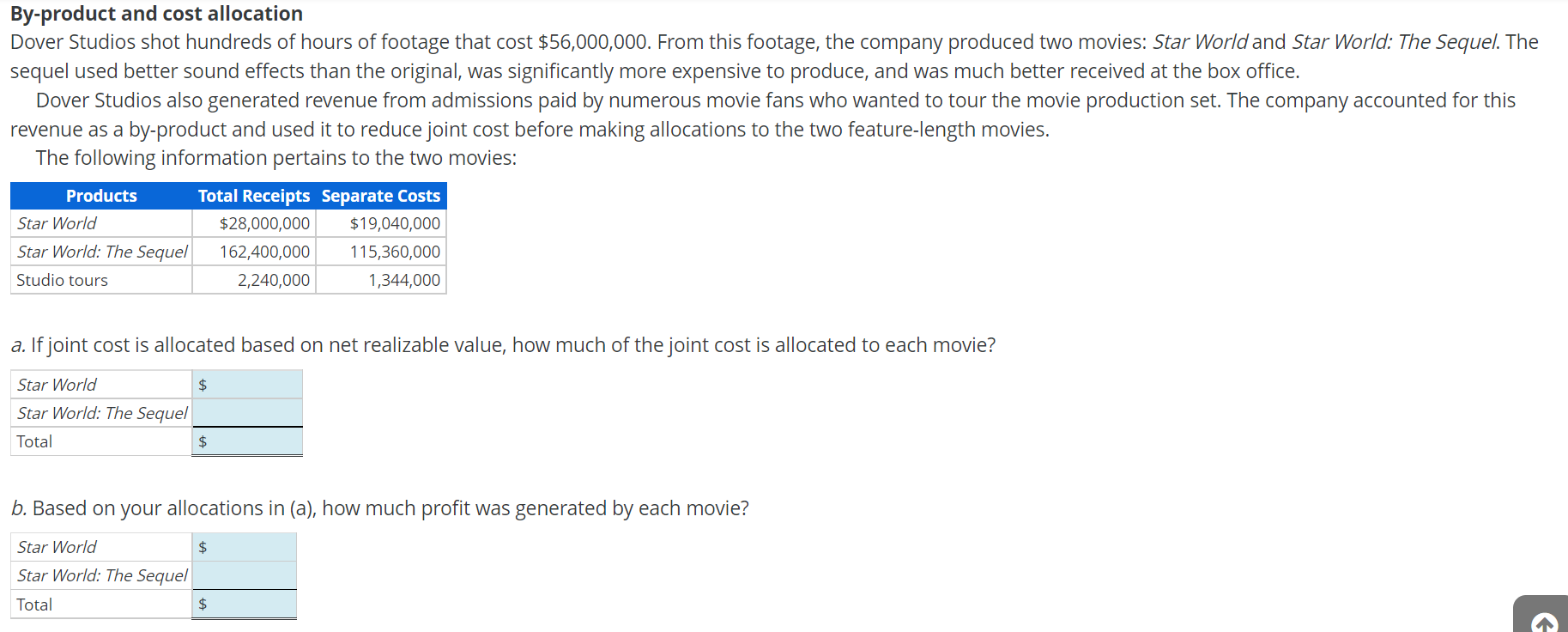Click the Separate Costs column header
1568x632 pixels.
(381, 196)
